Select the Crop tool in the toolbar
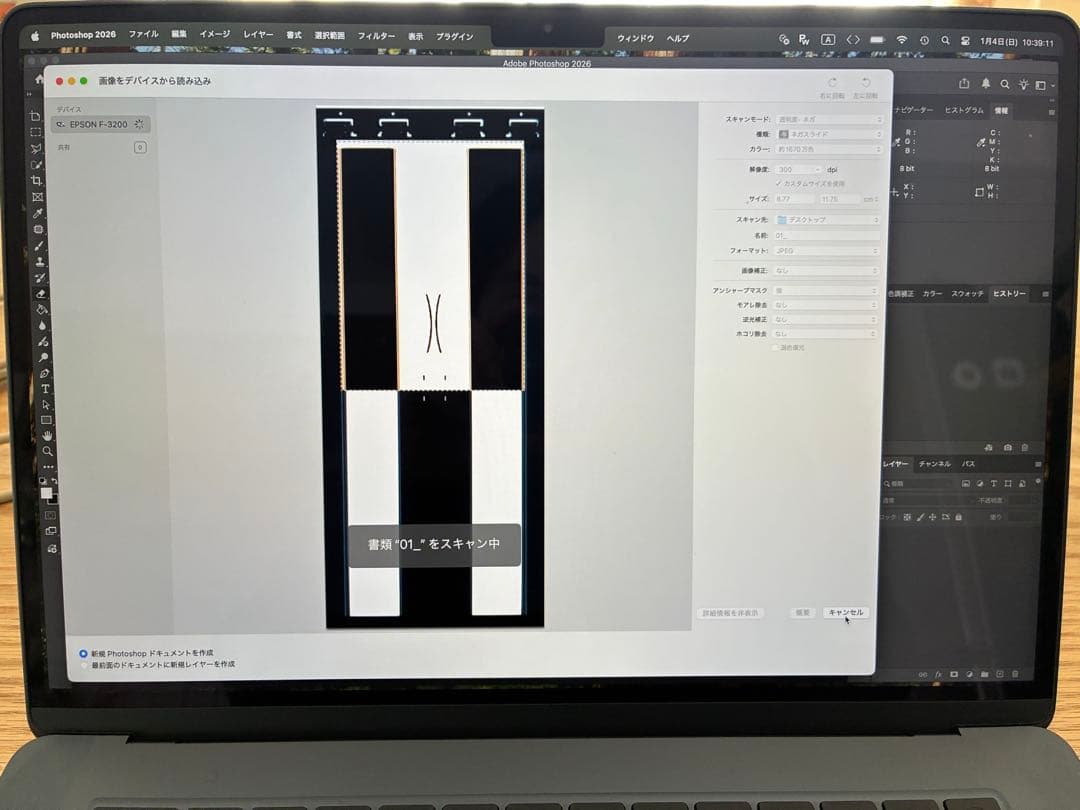Viewport: 1080px width, 810px height. 42,179
